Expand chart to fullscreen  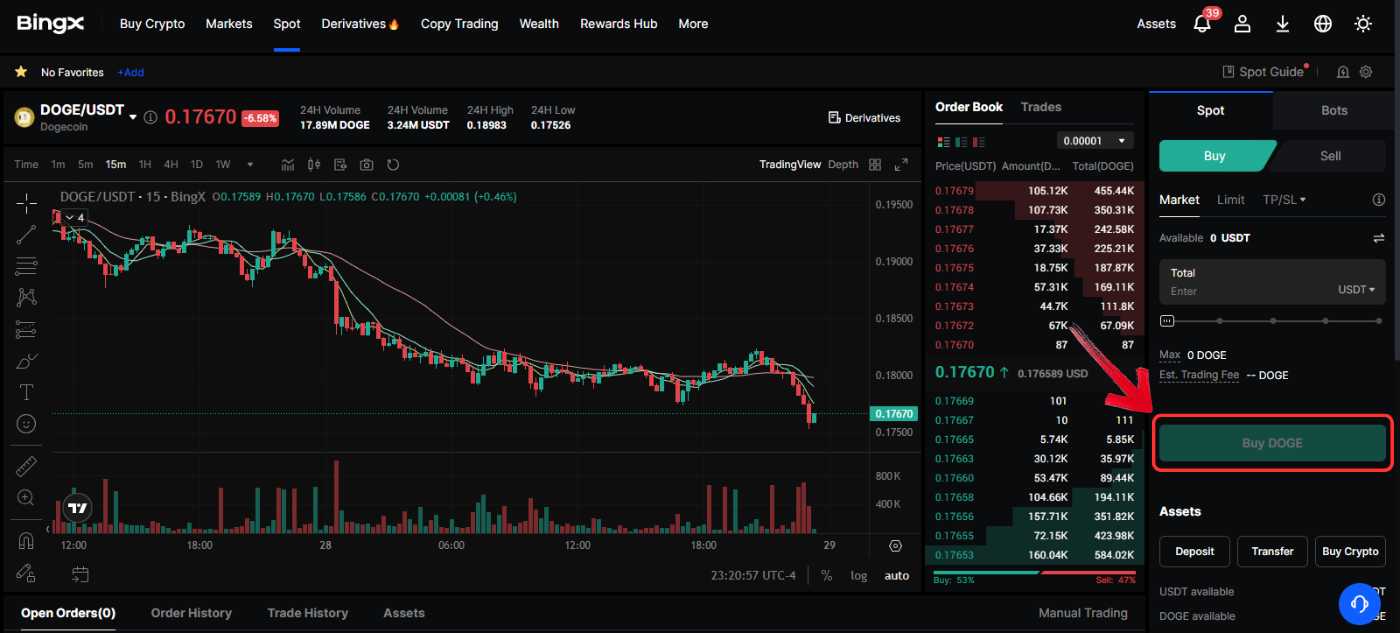click(x=901, y=164)
